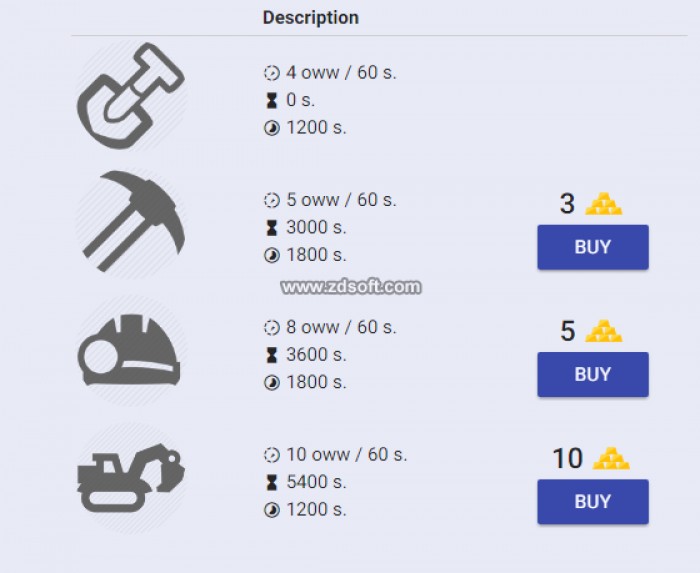Image resolution: width=700 pixels, height=573 pixels.
Task: Click the miner helmet icon
Action: click(129, 350)
